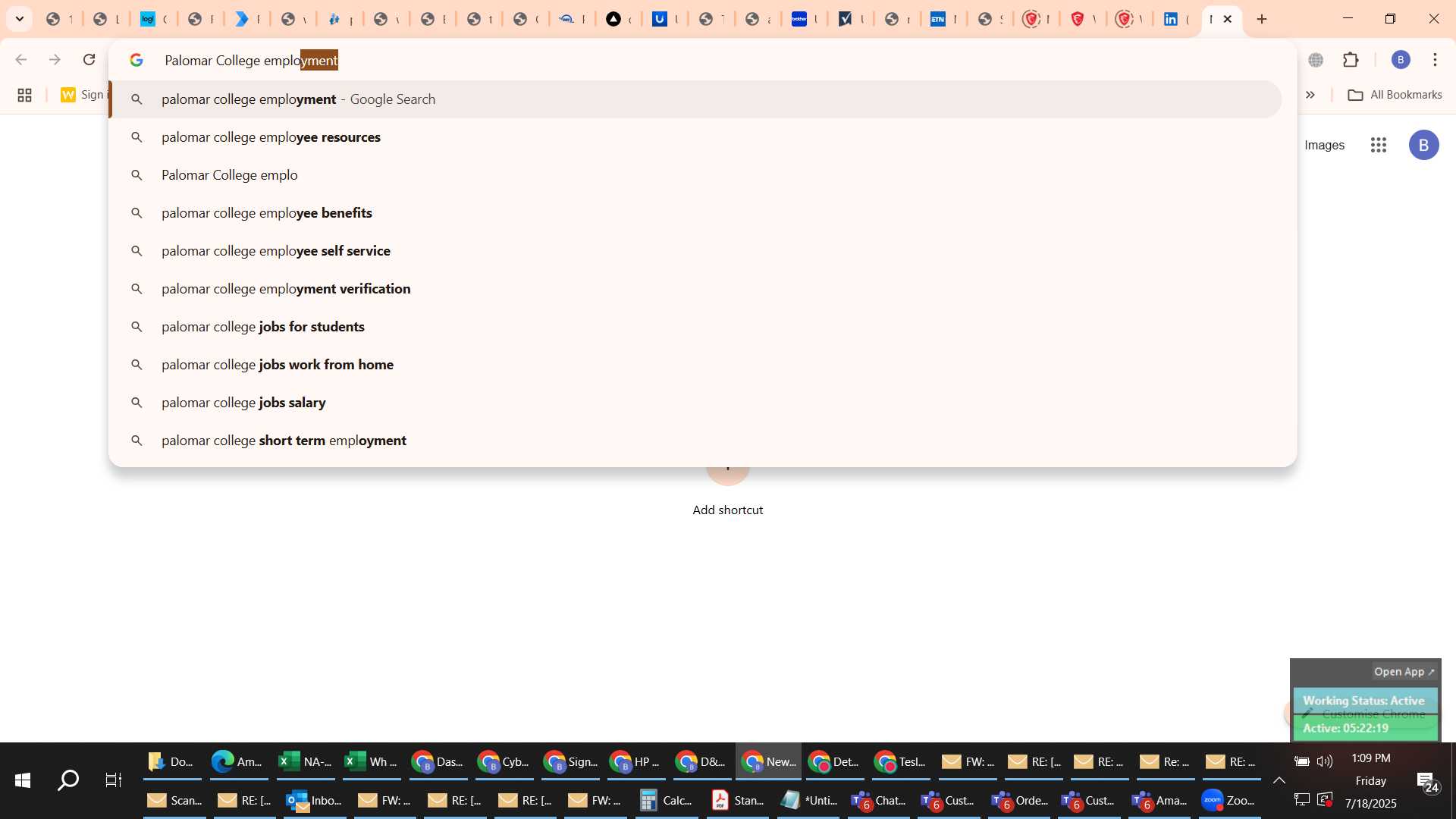The height and width of the screenshot is (819, 1456).
Task: Open the notification center with 24 badge
Action: coord(1428,781)
